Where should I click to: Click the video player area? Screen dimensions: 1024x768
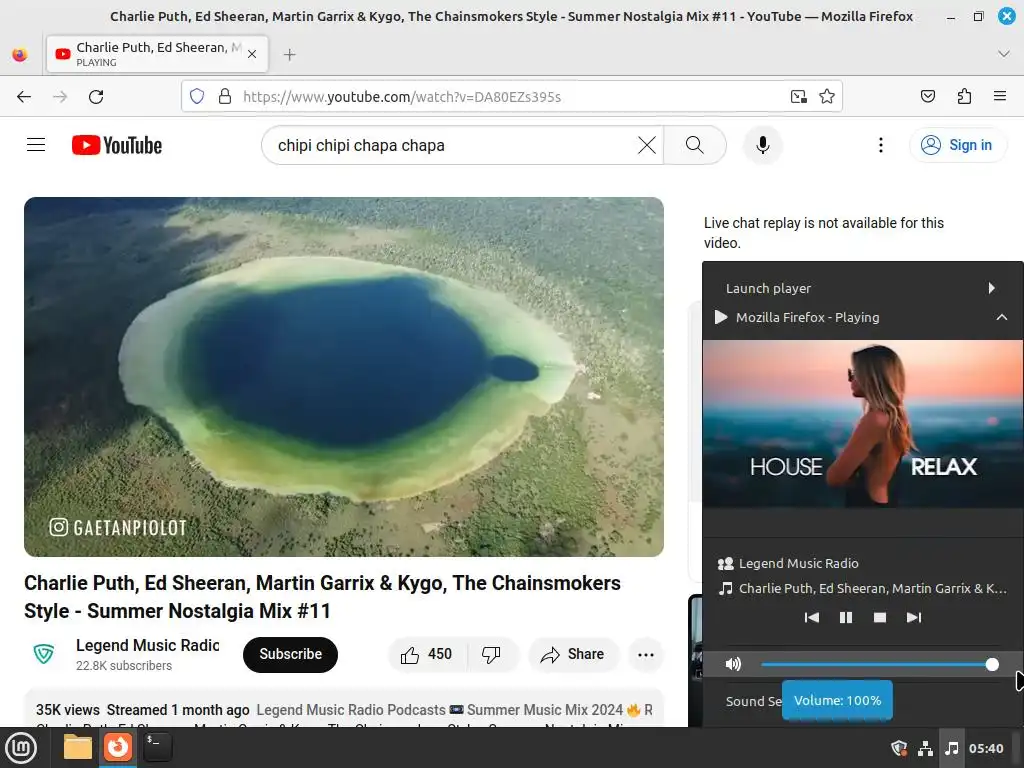click(x=344, y=377)
